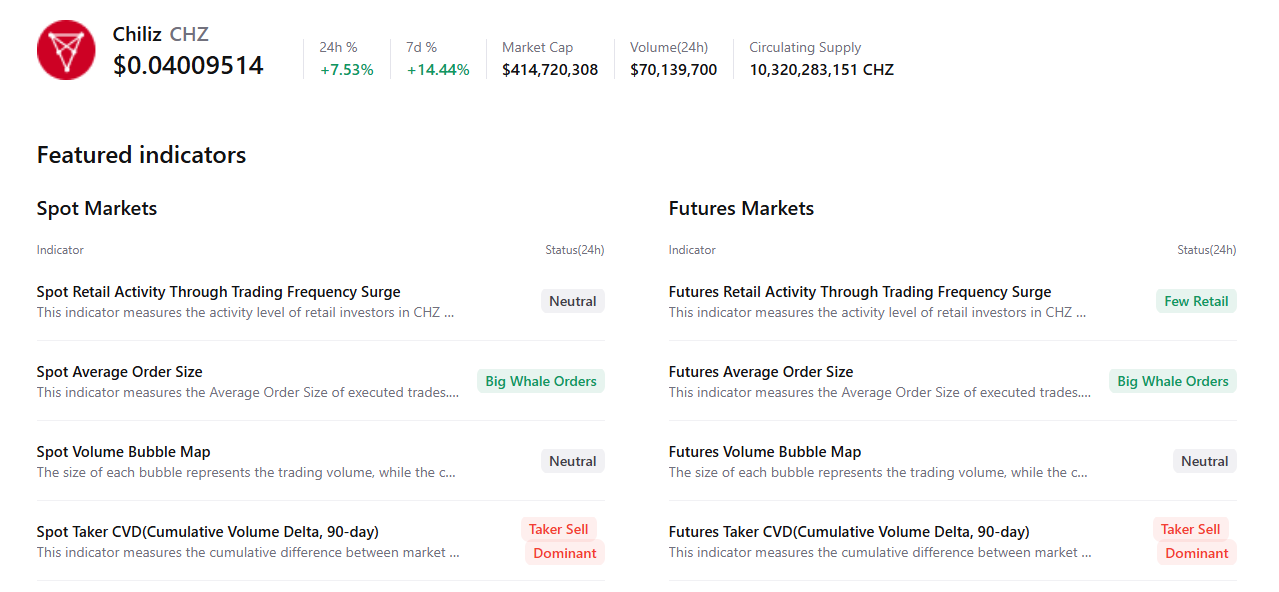The image size is (1279, 592).
Task: Click the Circulating Supply value
Action: tap(821, 70)
